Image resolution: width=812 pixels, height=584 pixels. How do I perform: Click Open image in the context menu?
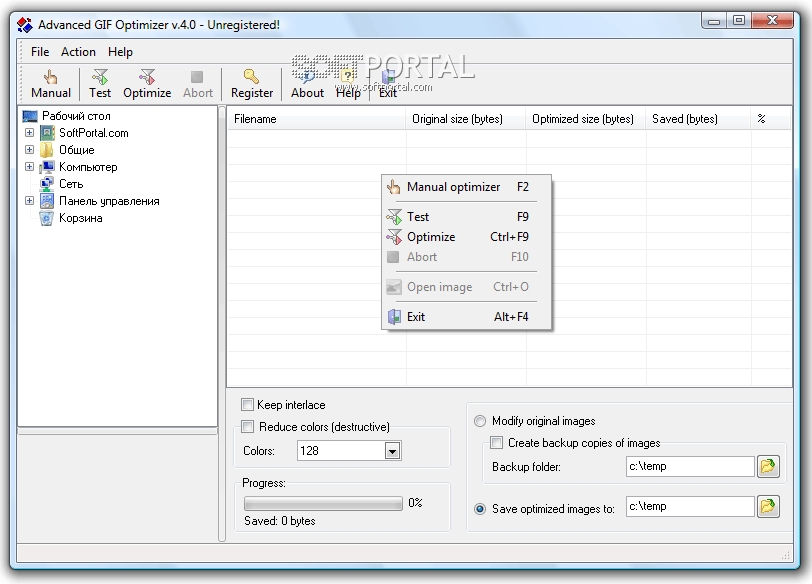click(467, 287)
